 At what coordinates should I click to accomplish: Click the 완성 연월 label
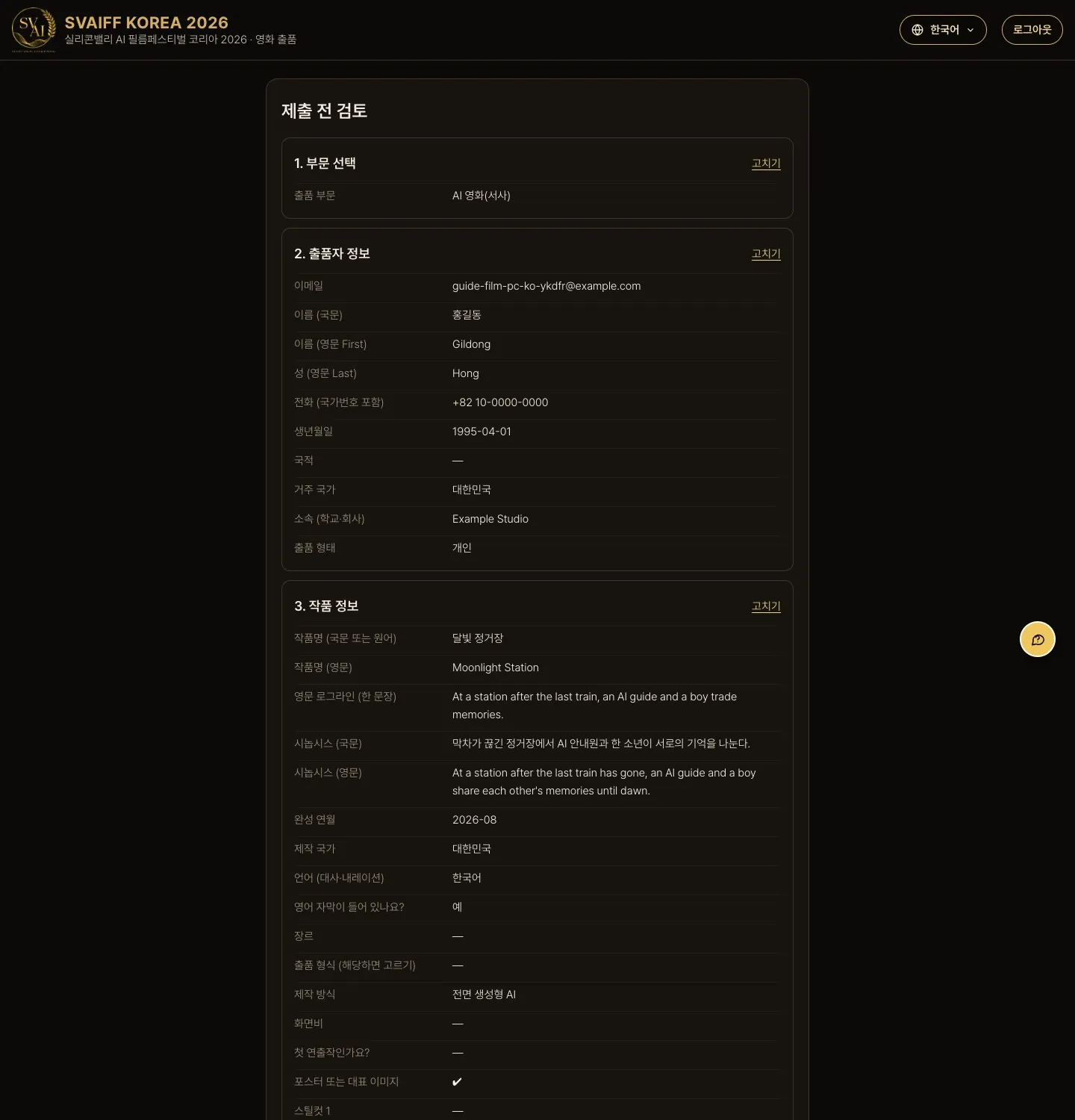click(x=315, y=820)
